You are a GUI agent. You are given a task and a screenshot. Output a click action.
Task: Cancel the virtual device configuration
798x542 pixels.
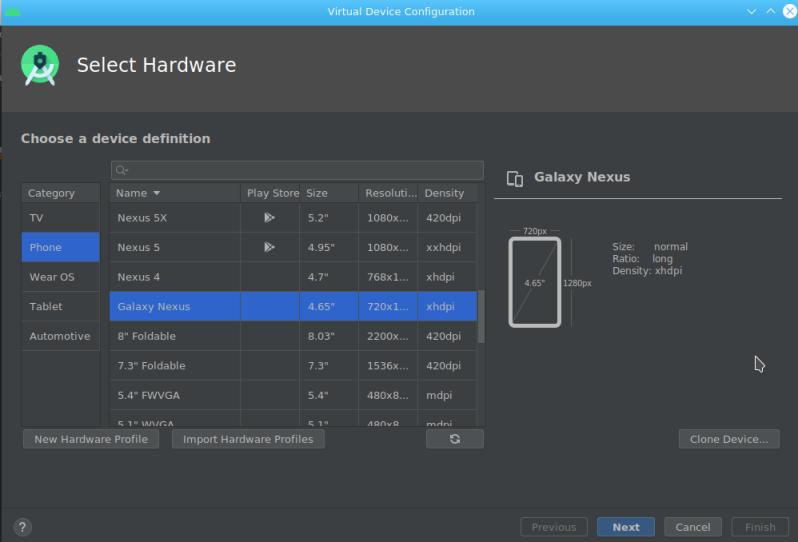pos(693,527)
